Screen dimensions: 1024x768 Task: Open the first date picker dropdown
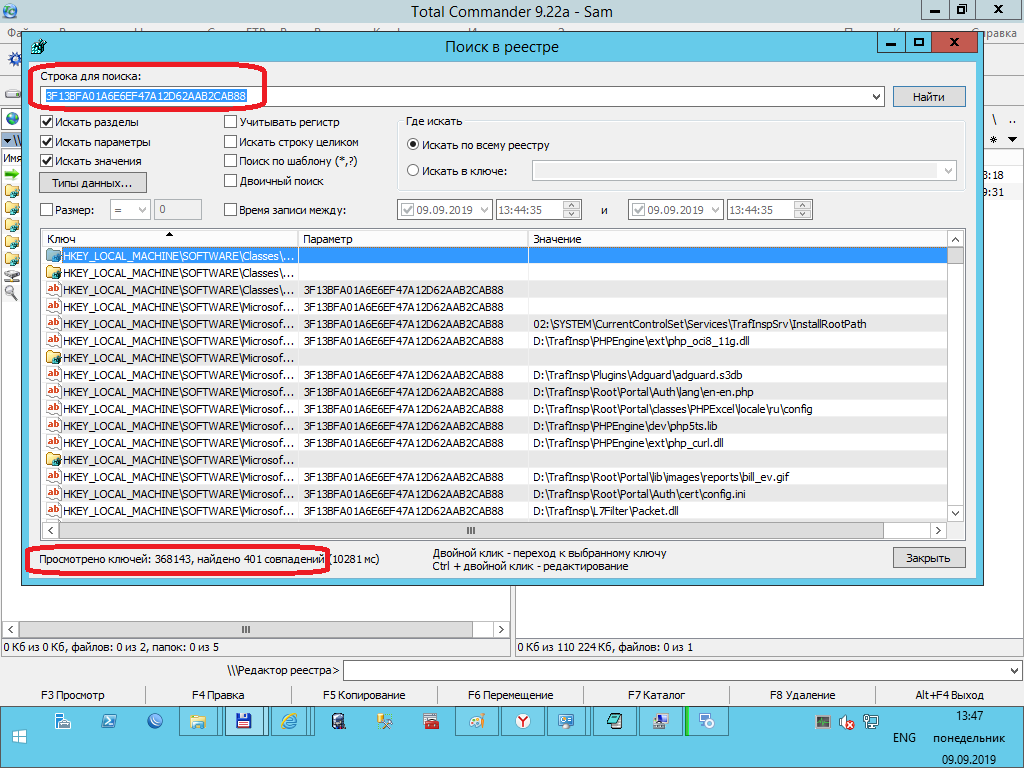coord(485,210)
